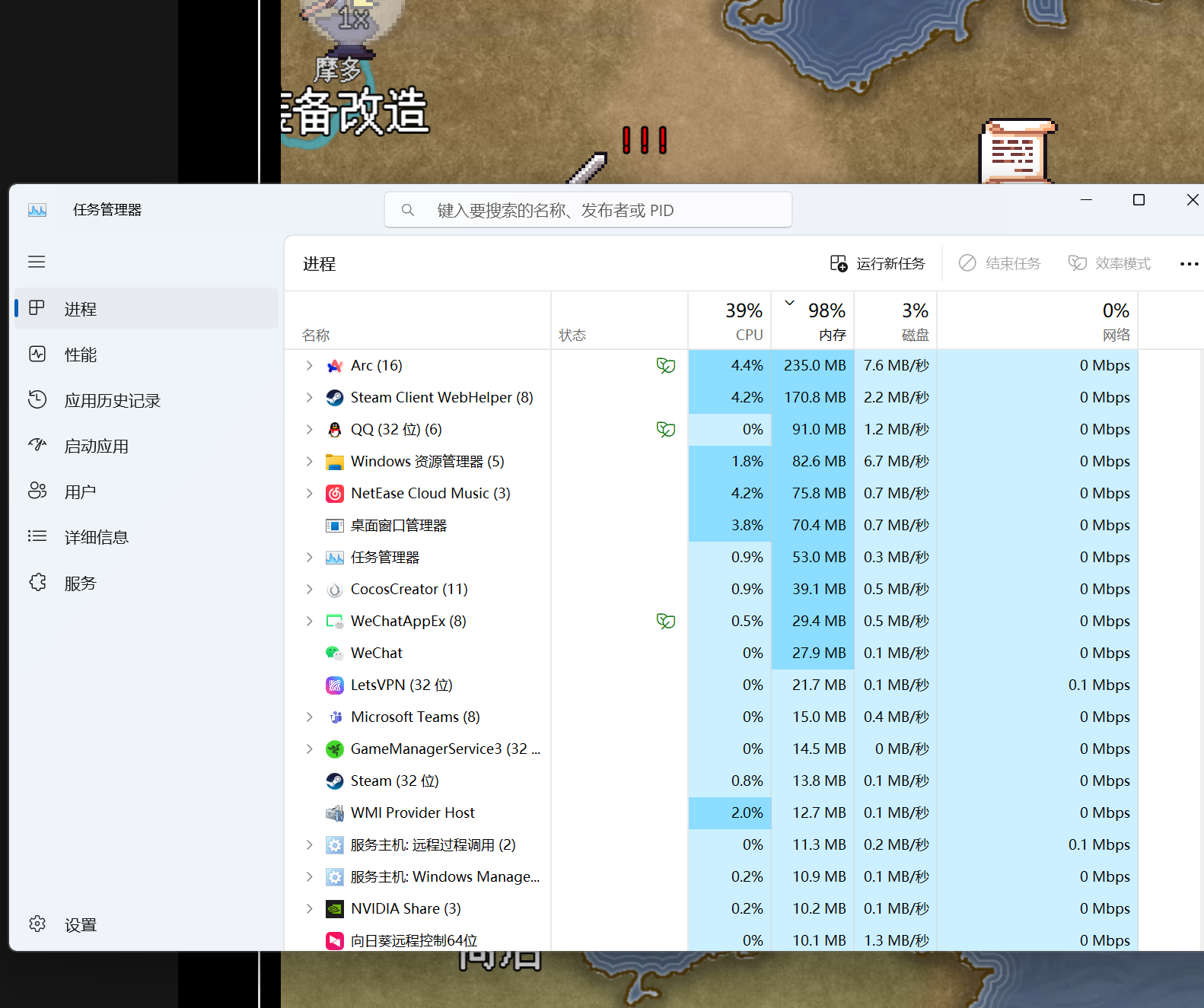Click the WMI Provider Host icon
The width and height of the screenshot is (1204, 1008).
pyautogui.click(x=335, y=813)
